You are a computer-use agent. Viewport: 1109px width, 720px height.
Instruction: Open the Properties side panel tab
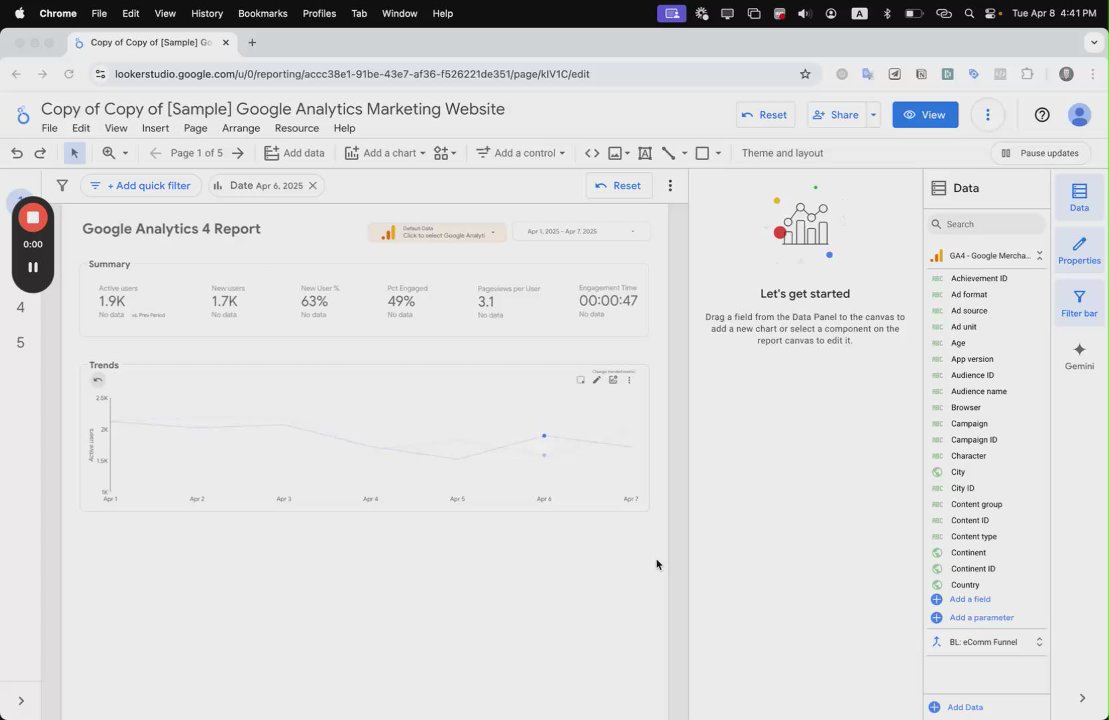1079,250
